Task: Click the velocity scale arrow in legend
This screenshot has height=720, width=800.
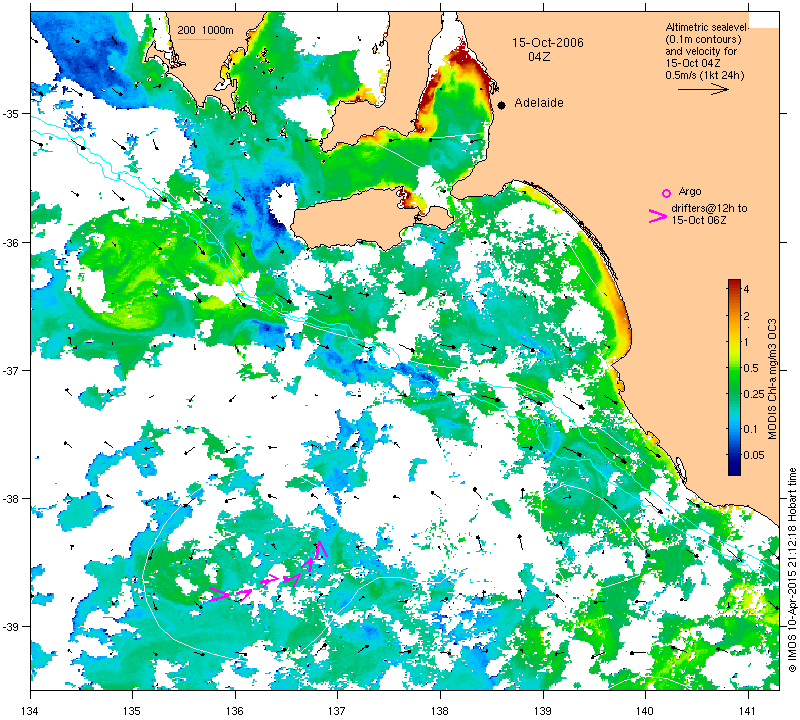Action: (x=704, y=89)
